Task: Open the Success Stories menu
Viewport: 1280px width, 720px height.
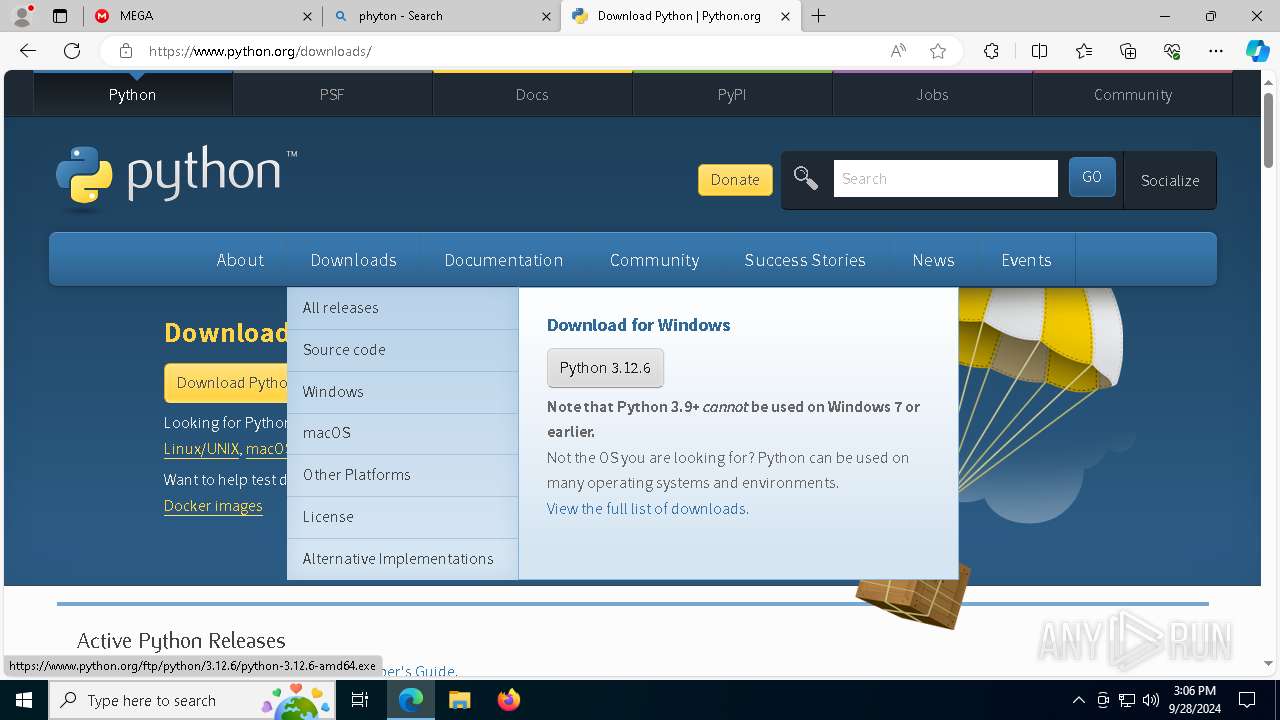Action: 805,260
